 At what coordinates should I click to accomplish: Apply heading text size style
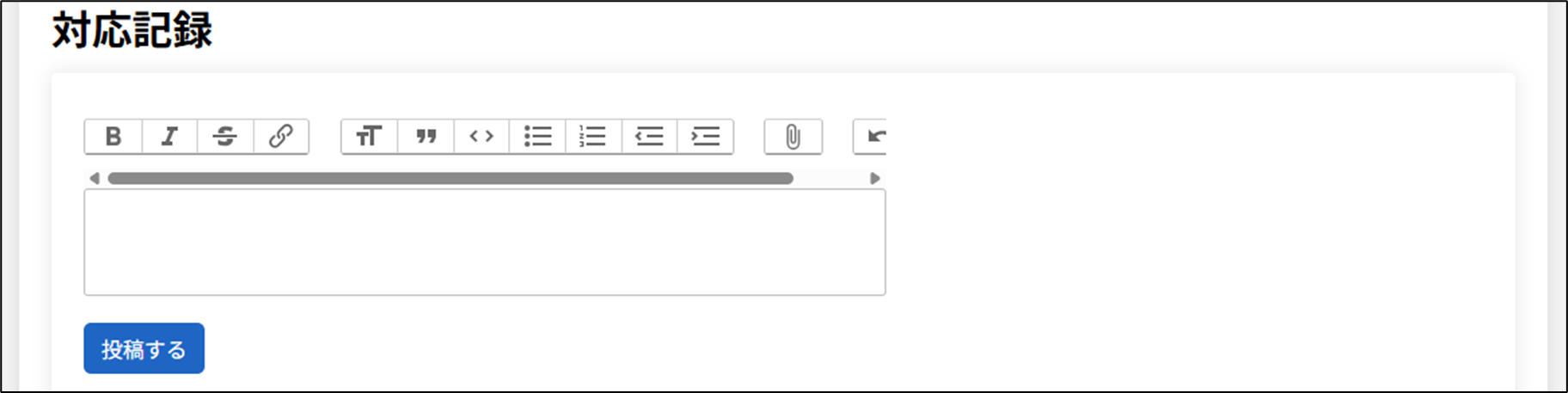click(x=370, y=137)
